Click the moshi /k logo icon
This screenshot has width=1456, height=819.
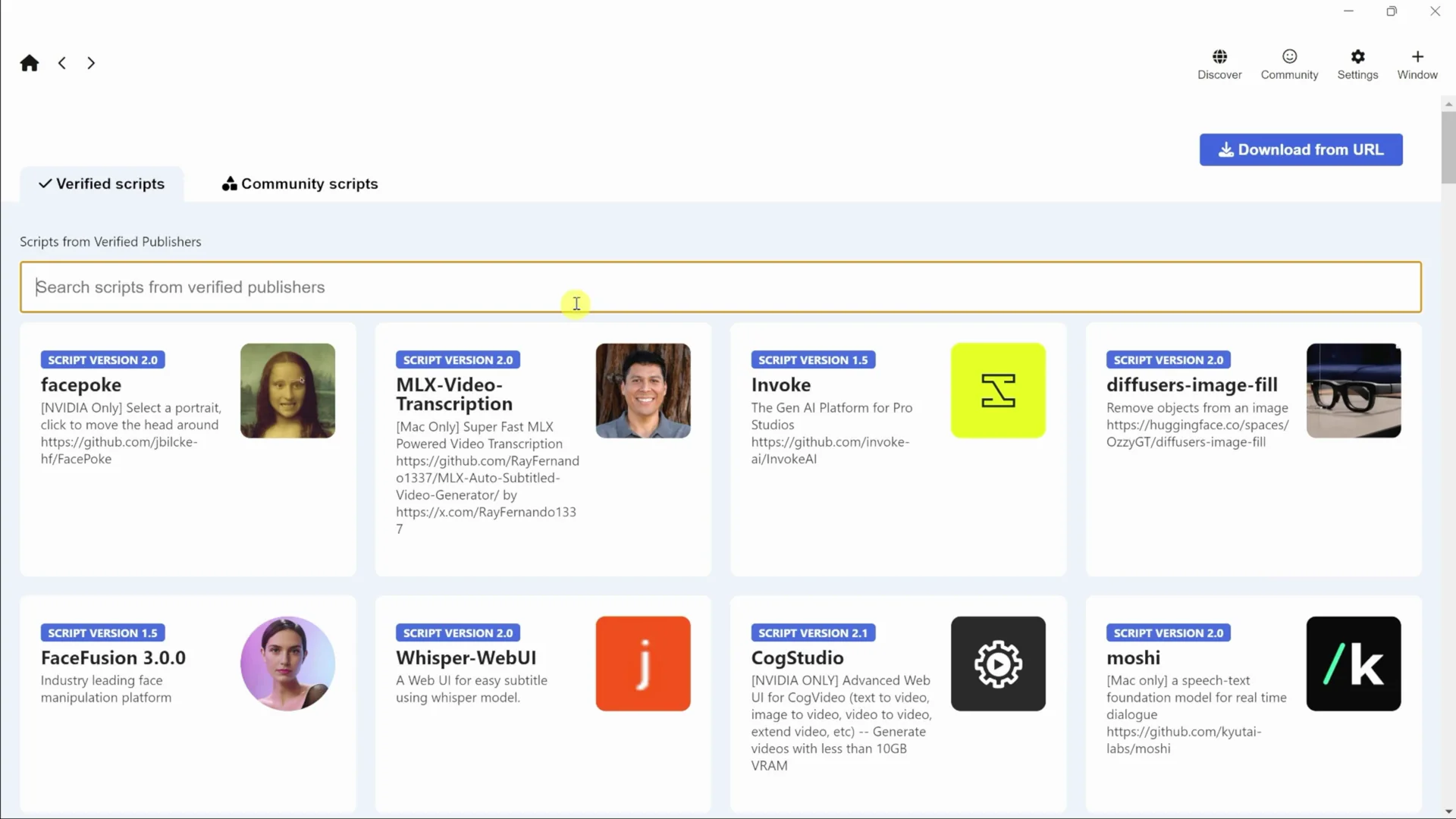pos(1354,664)
